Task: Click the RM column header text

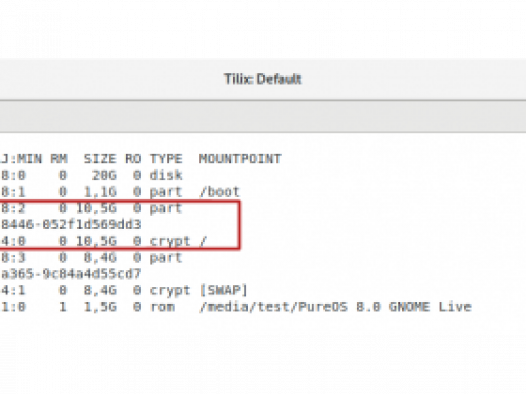Action: 59,159
